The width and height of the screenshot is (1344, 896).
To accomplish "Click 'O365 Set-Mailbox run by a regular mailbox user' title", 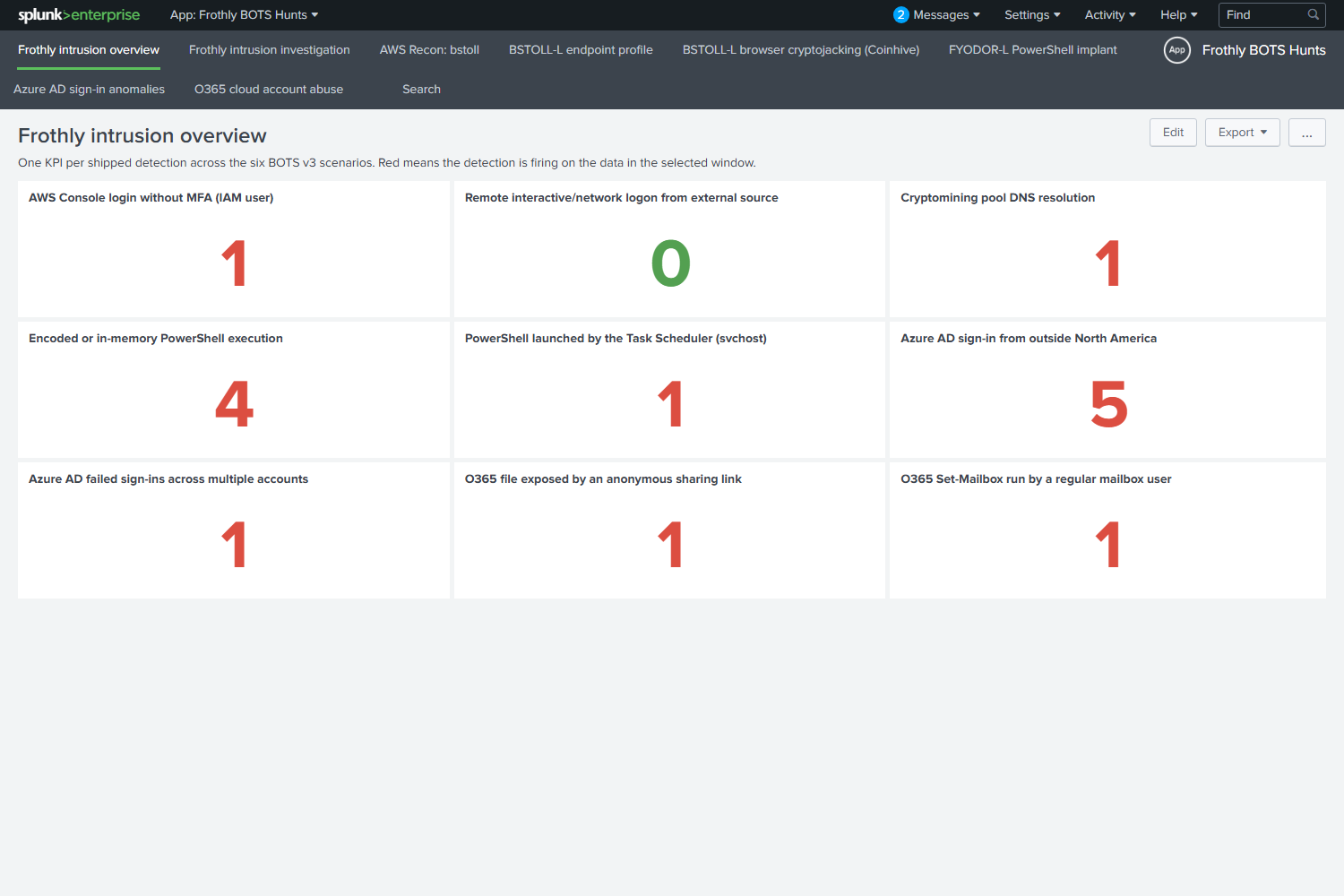I will 1036,479.
